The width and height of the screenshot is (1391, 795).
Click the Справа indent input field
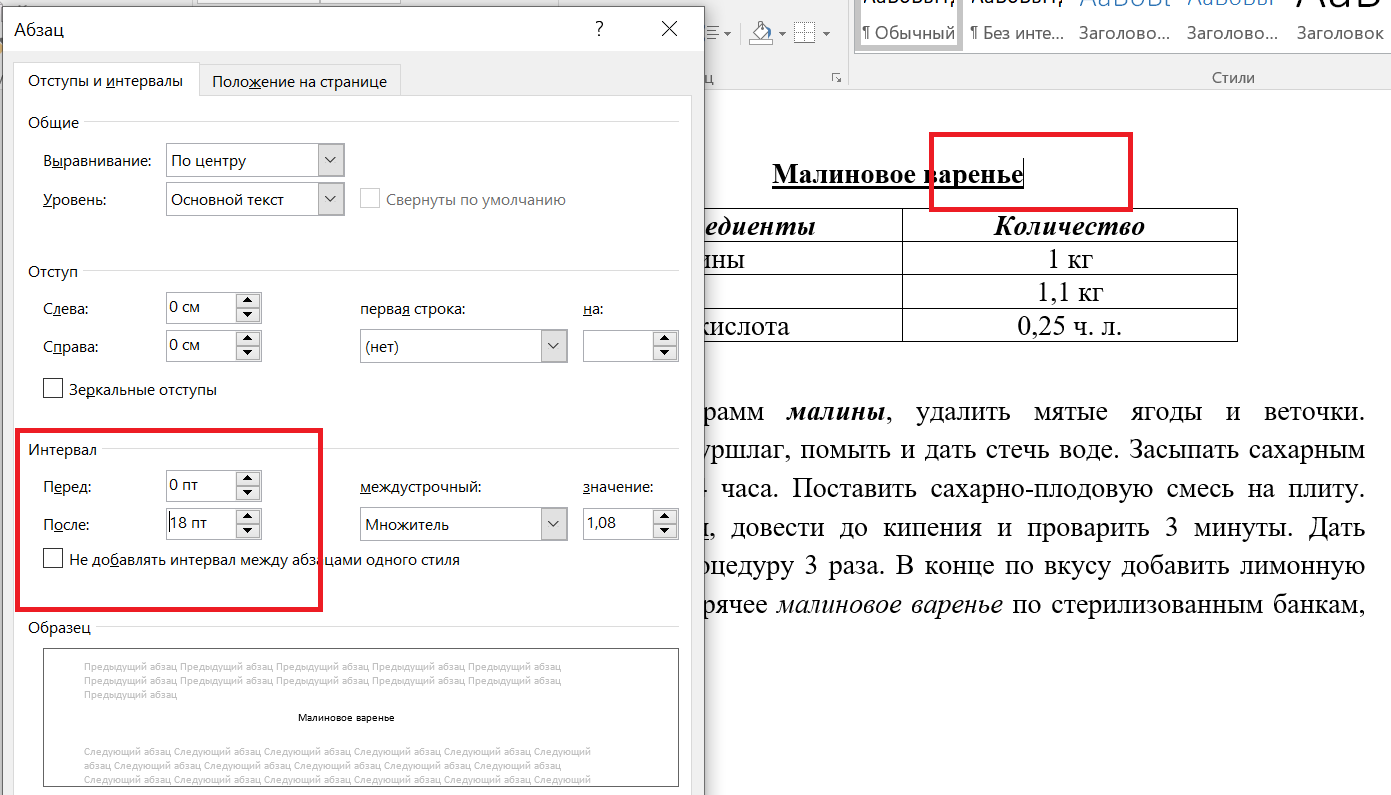[x=201, y=346]
